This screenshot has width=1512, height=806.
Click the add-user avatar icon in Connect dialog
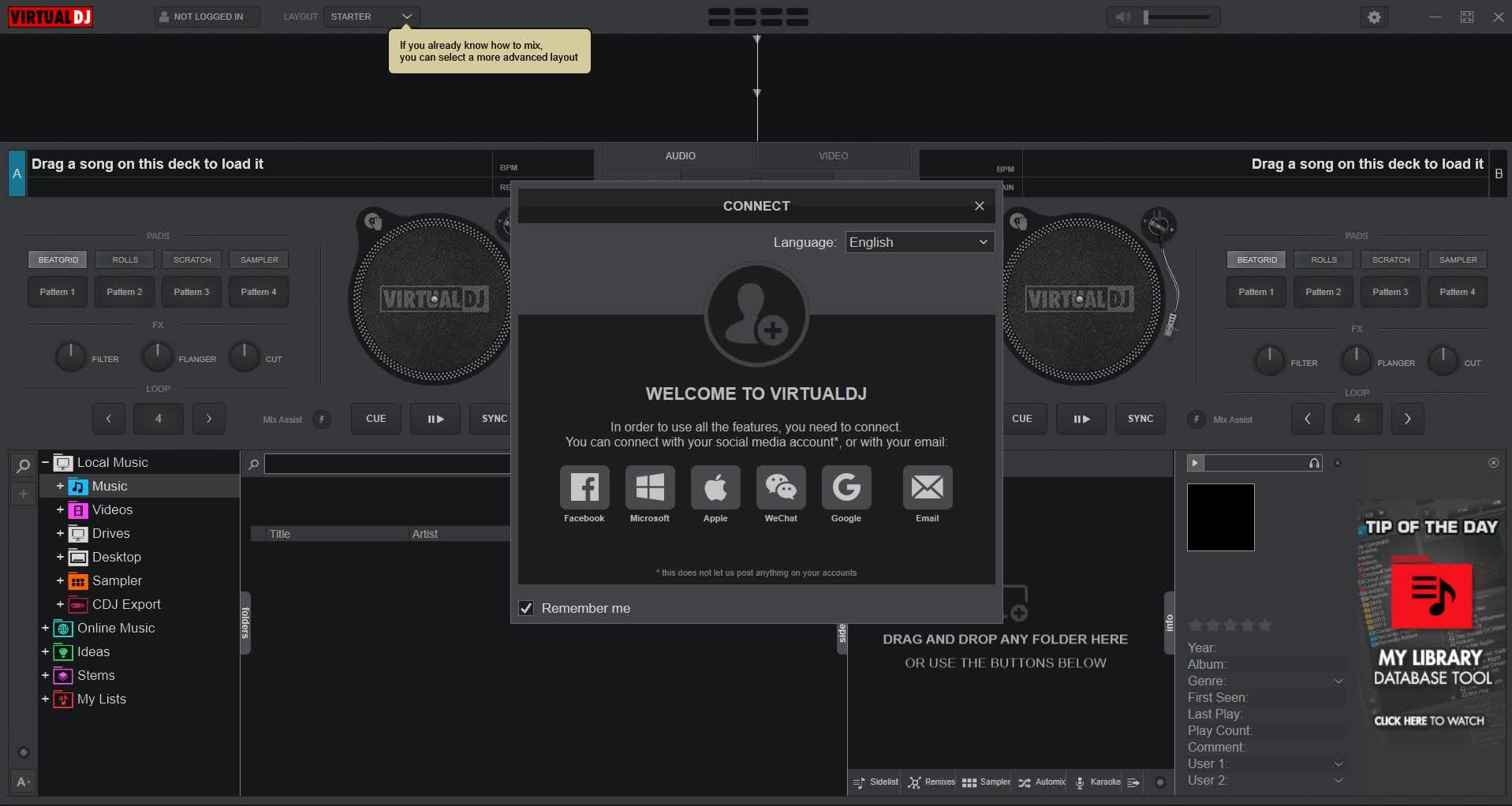click(756, 315)
